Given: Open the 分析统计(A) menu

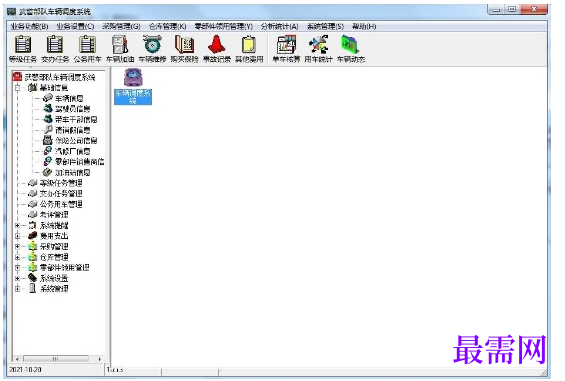Looking at the screenshot, I should pyautogui.click(x=280, y=26).
